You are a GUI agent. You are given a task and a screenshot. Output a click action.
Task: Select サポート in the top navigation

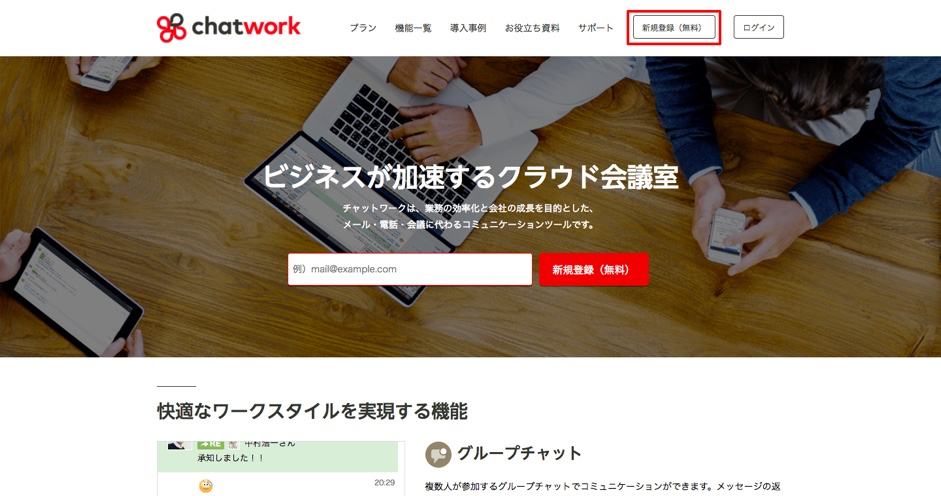(595, 28)
